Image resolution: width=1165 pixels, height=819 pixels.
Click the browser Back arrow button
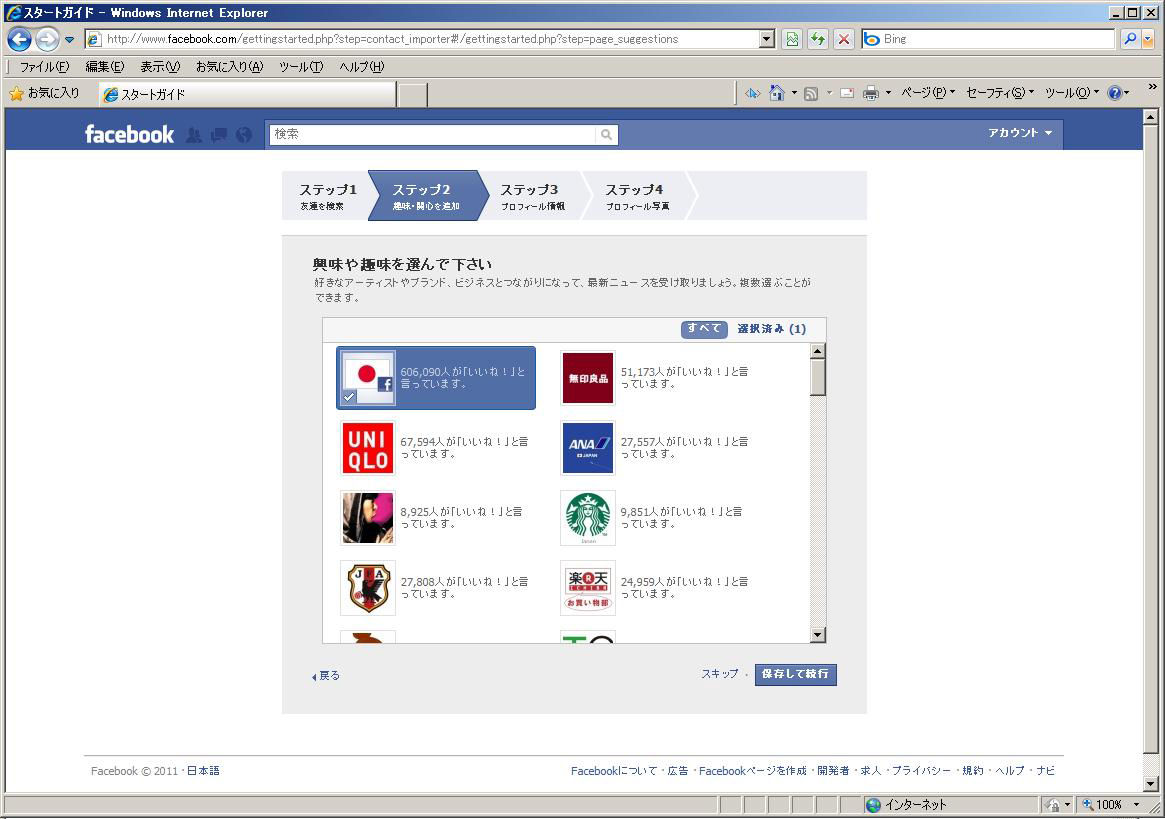pyautogui.click(x=20, y=39)
